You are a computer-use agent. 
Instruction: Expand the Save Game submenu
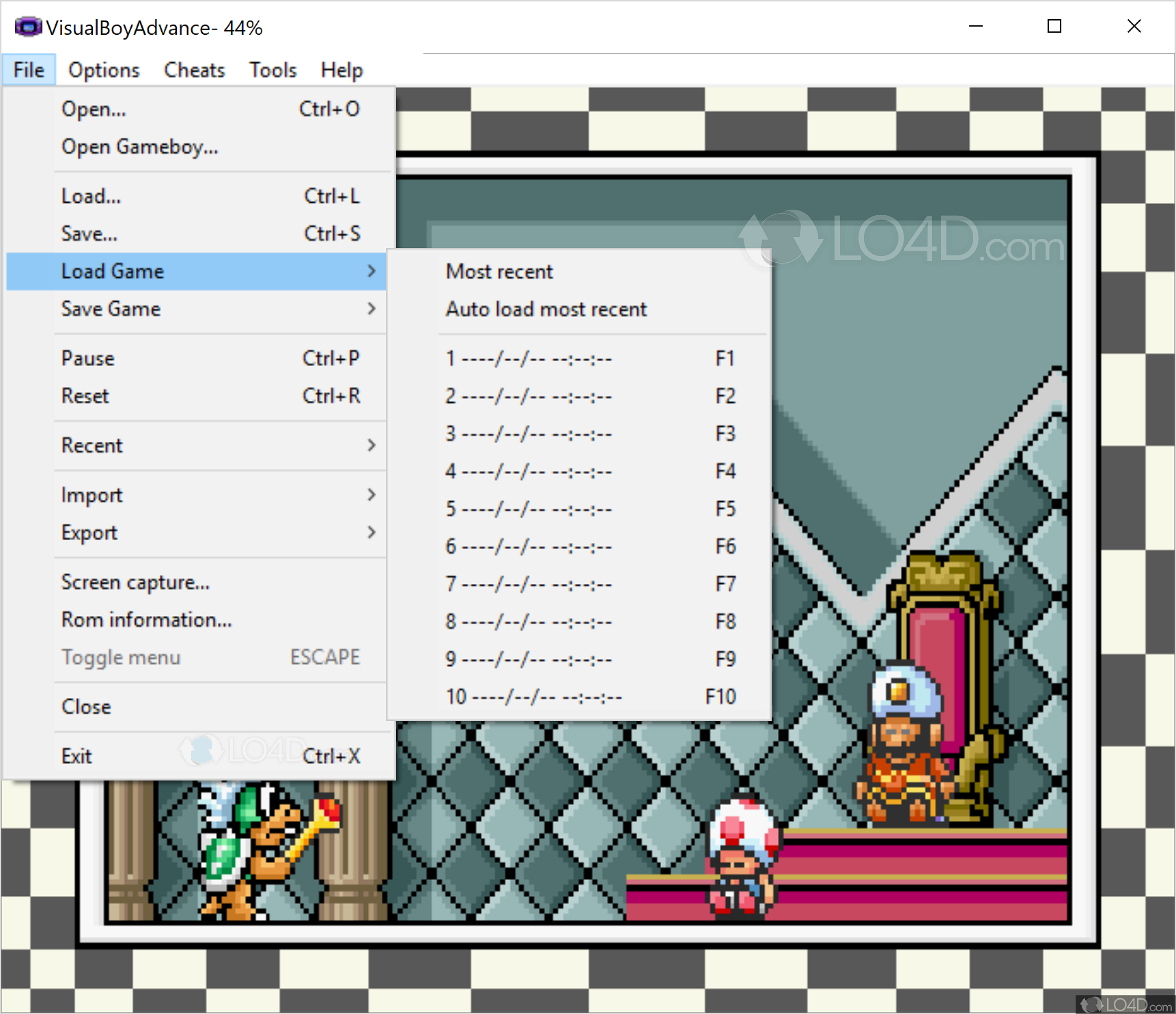click(111, 309)
